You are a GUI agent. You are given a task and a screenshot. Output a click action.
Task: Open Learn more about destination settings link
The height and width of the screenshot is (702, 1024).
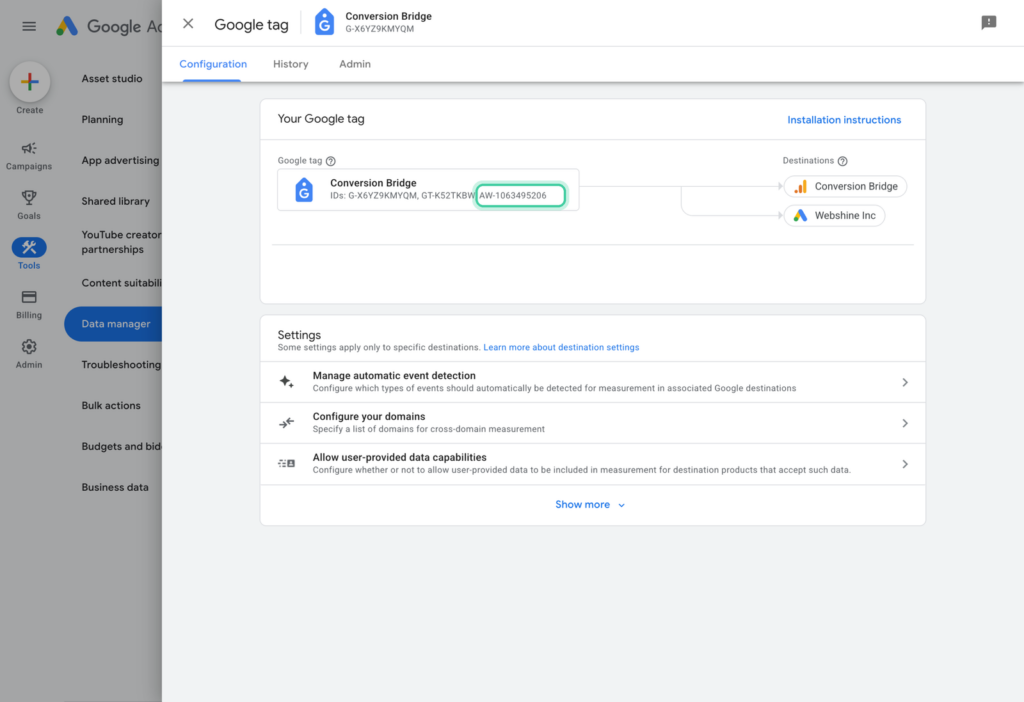pos(561,347)
